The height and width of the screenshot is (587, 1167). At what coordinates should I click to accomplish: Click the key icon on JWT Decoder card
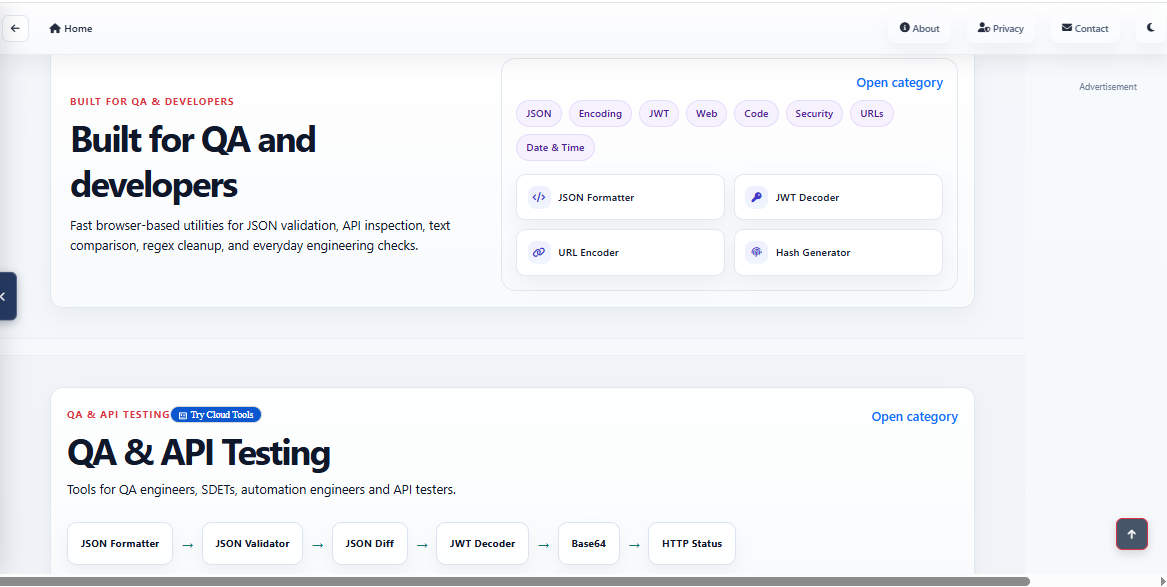[x=756, y=197]
